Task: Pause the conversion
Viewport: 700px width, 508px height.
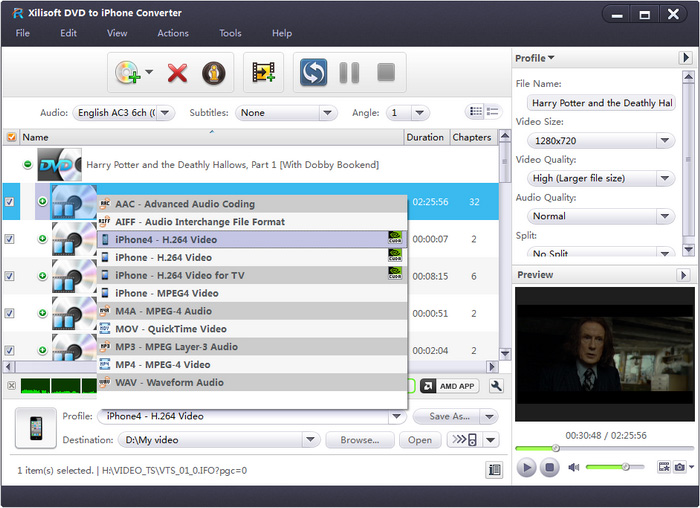Action: click(349, 72)
